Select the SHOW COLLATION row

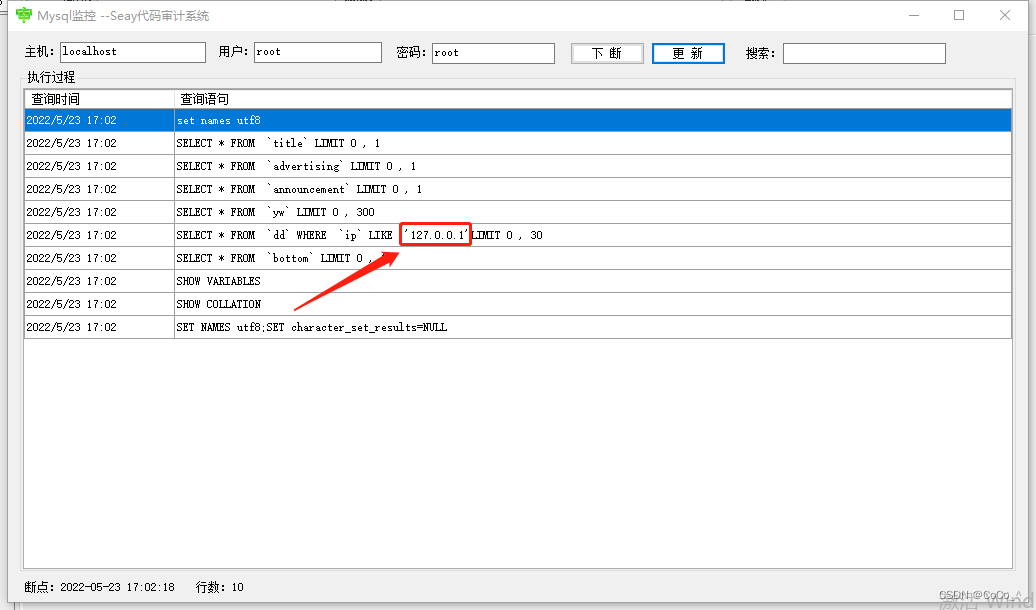(518, 304)
